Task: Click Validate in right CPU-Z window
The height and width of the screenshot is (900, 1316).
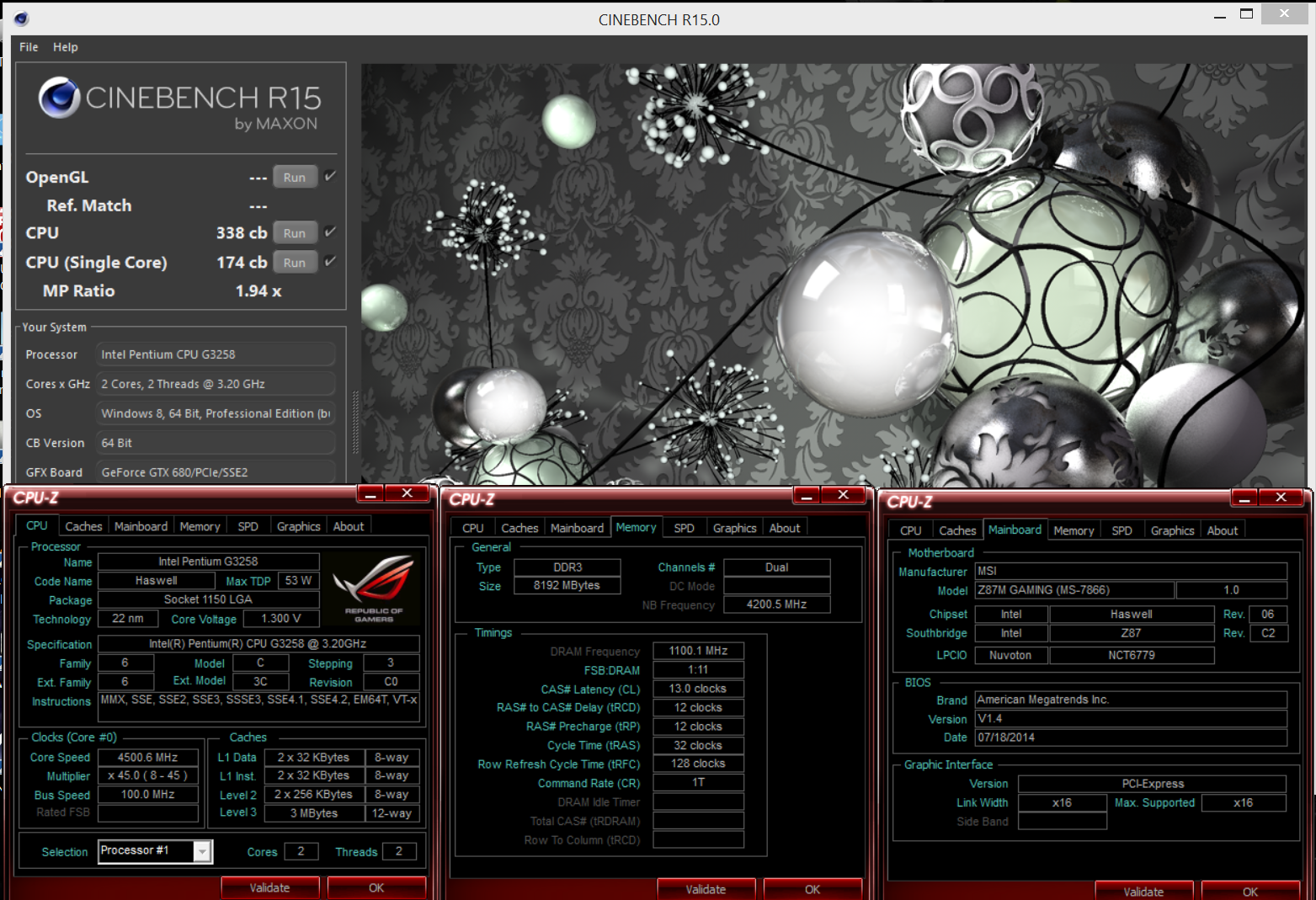Action: coord(1143,891)
